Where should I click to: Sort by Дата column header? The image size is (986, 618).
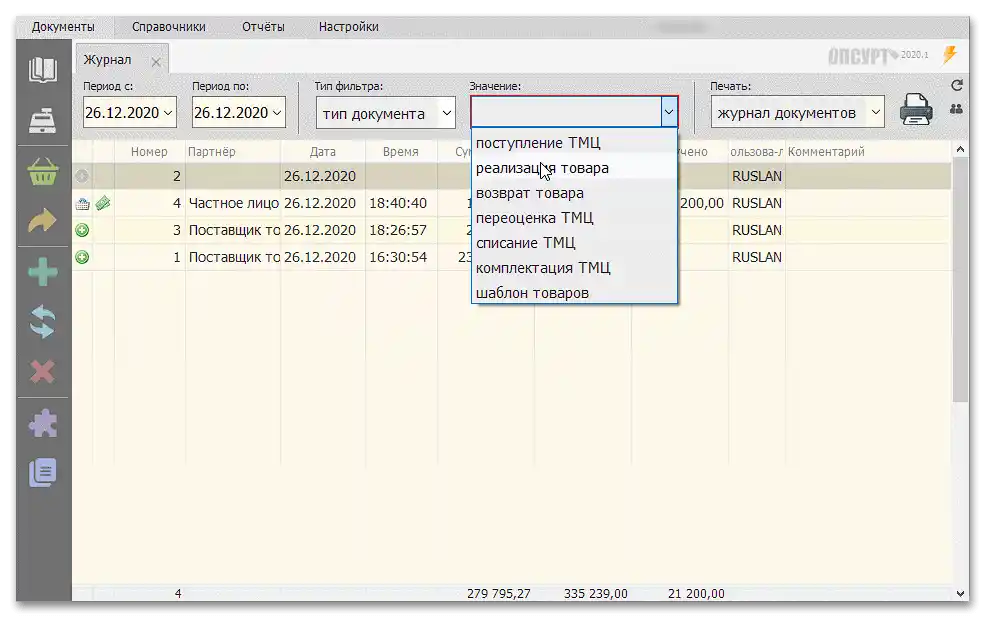point(323,152)
